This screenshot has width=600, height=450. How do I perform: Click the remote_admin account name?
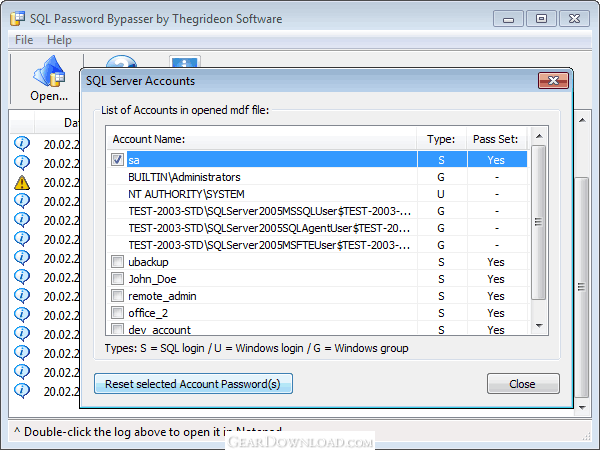tap(162, 296)
